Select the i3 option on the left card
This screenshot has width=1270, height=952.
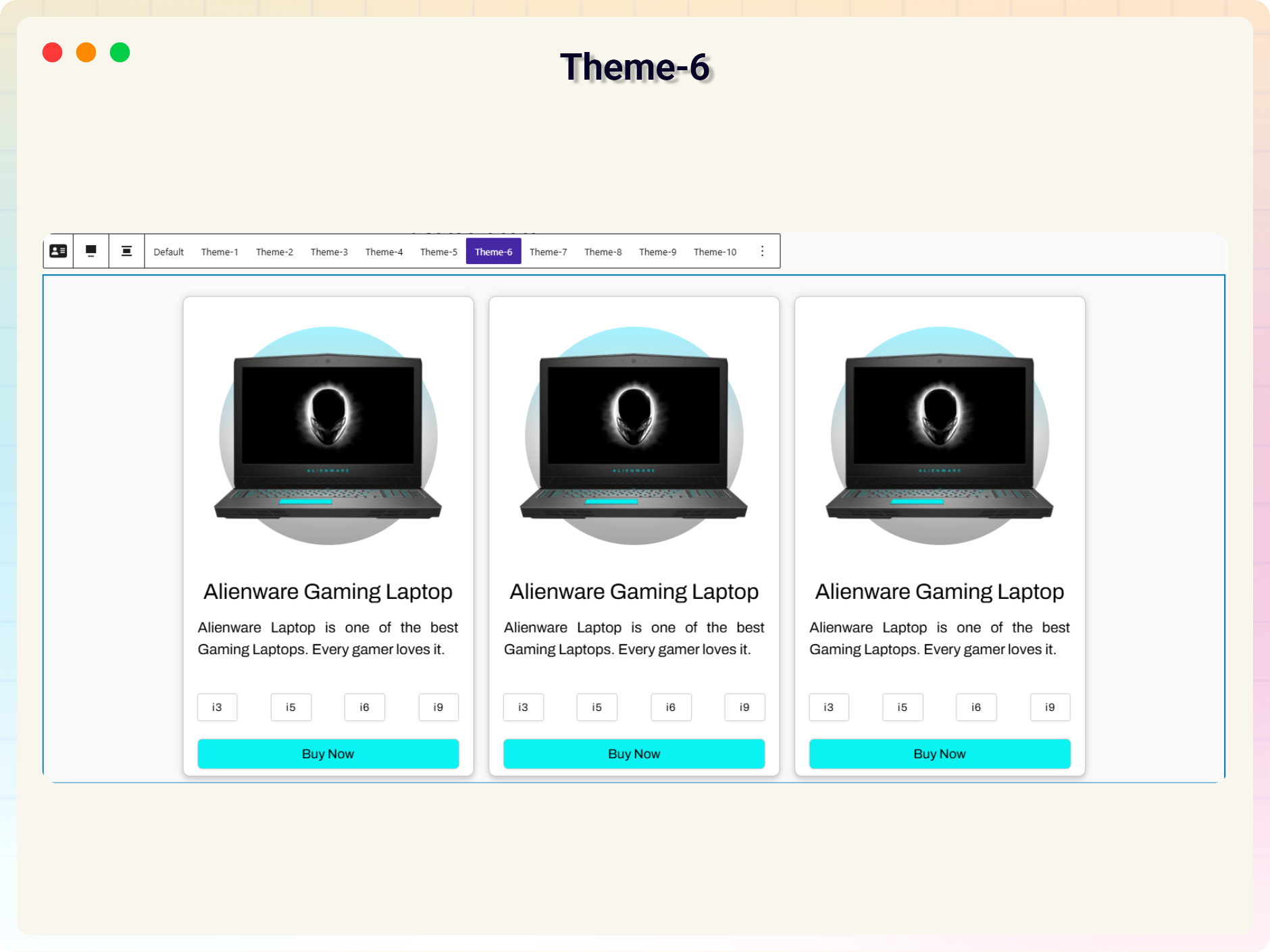(x=217, y=707)
